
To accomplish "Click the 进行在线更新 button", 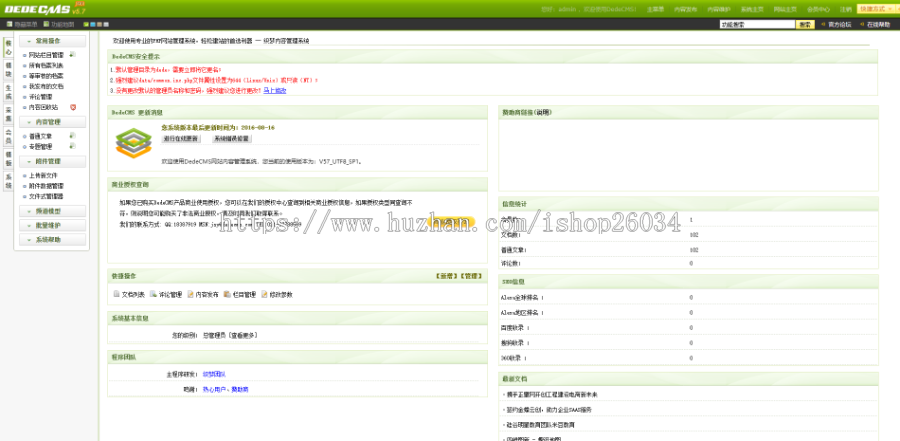I will (181, 139).
